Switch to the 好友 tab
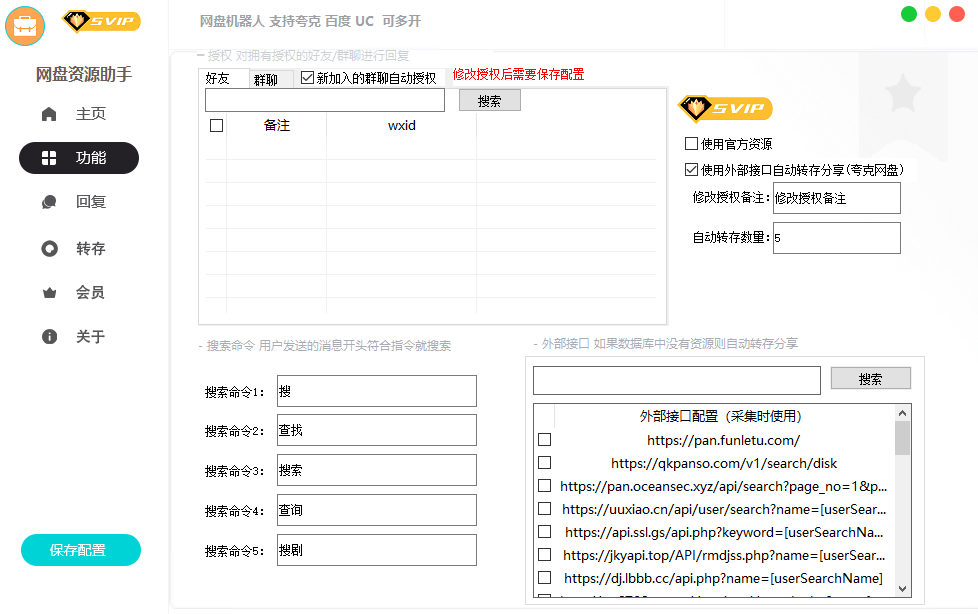Image resolution: width=978 pixels, height=614 pixels. tap(217, 78)
